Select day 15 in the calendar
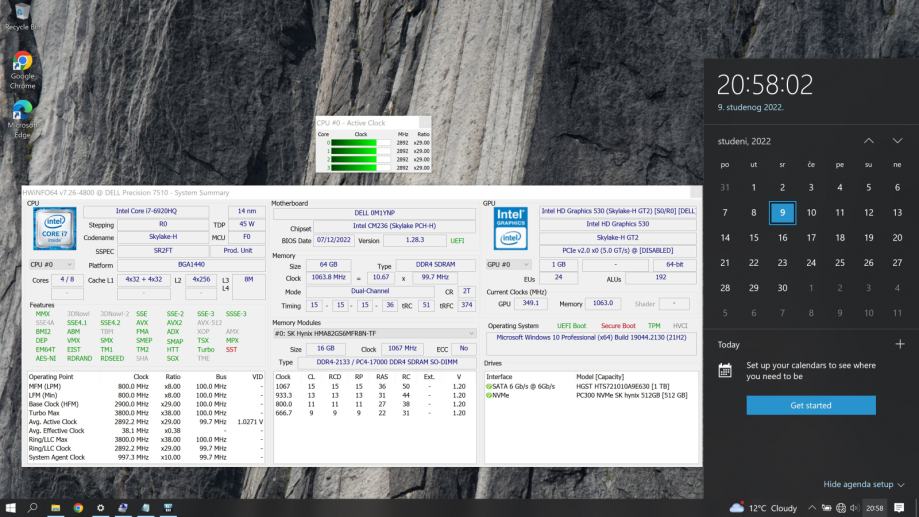 (754, 238)
